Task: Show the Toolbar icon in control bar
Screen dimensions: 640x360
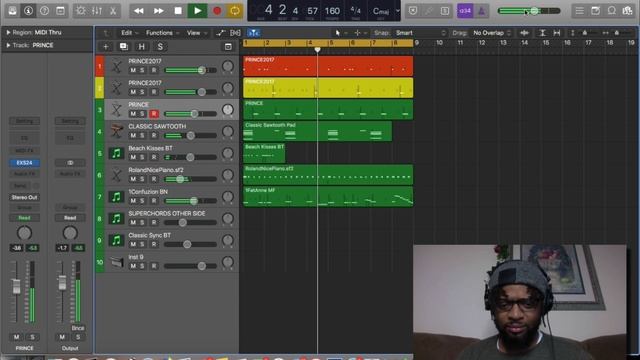Action: click(60, 11)
